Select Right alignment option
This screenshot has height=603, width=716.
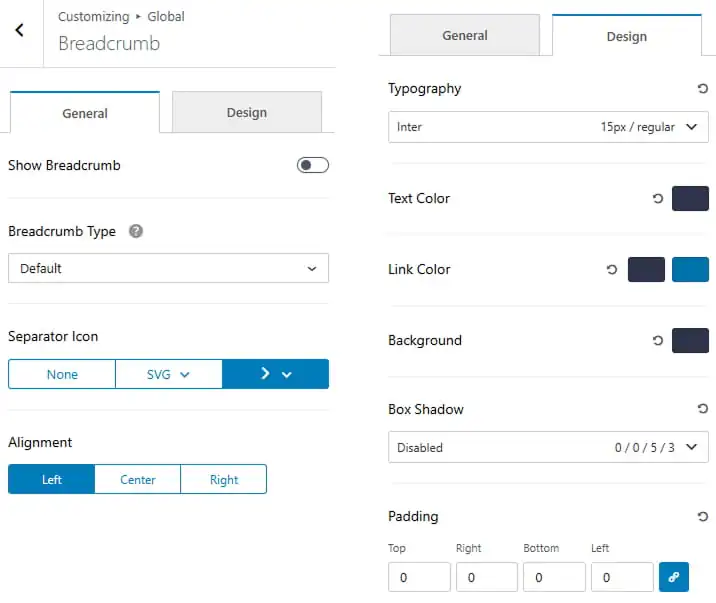coord(224,479)
